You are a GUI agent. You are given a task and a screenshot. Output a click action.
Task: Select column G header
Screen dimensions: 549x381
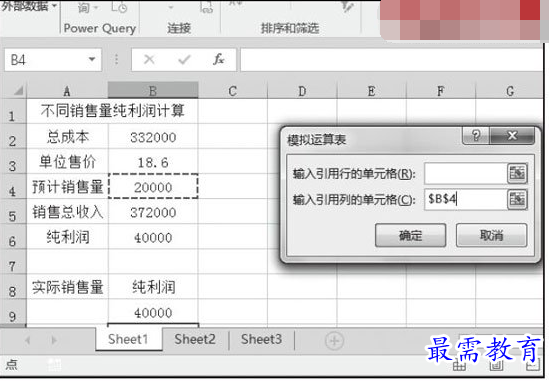click(510, 91)
